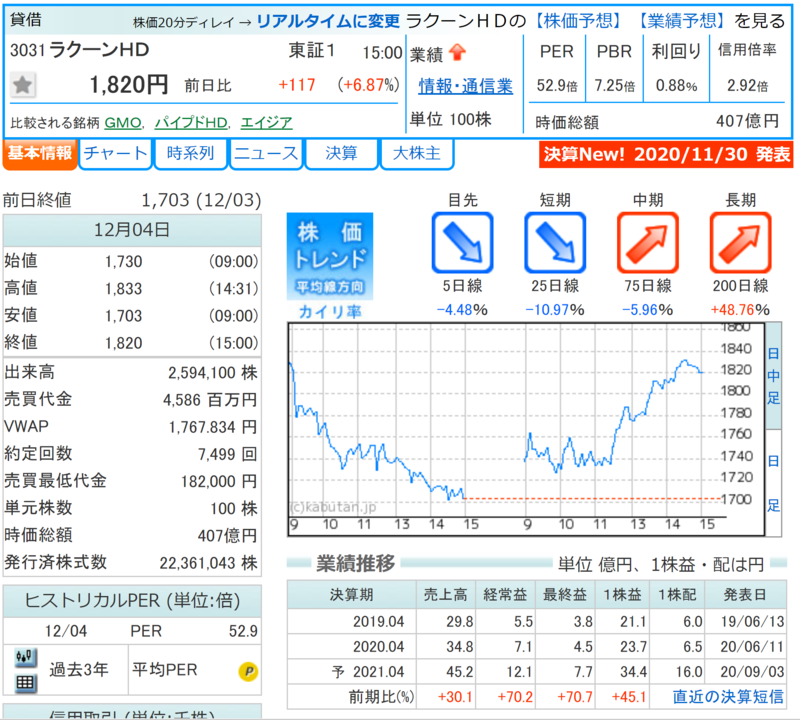
Task: Click リアルタイムに変更 link
Action: click(328, 21)
